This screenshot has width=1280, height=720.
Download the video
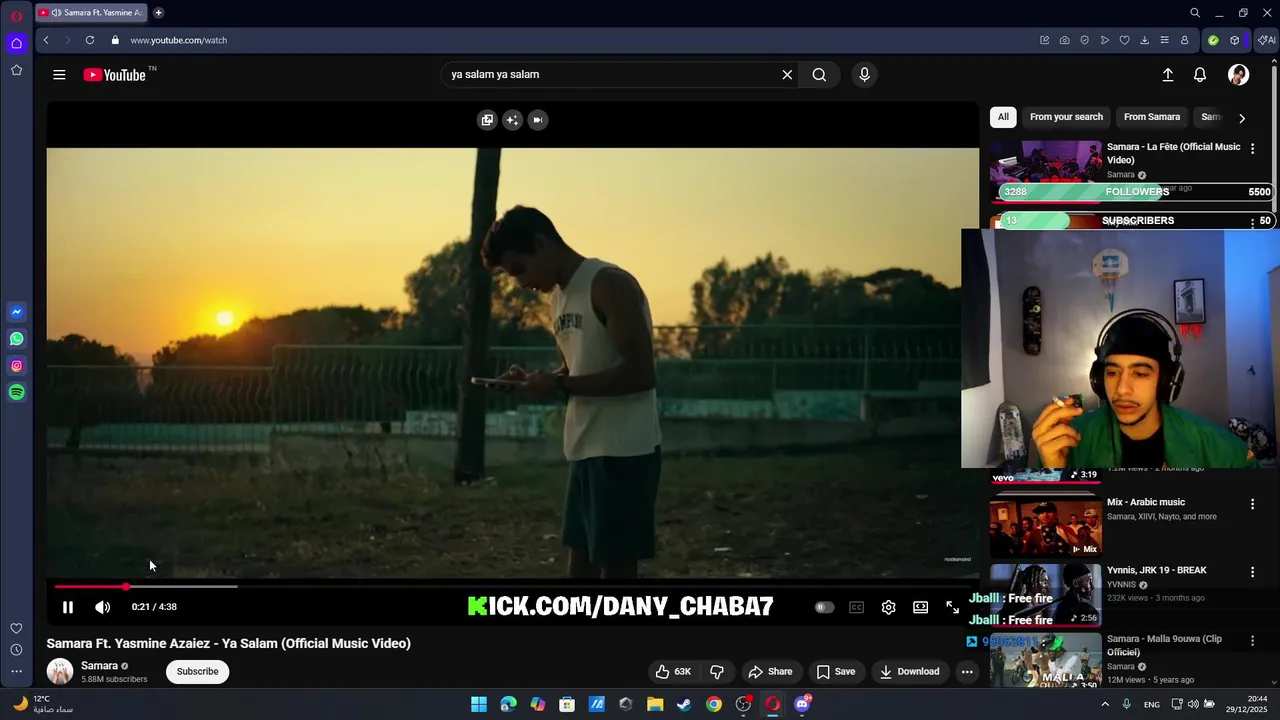click(x=909, y=672)
